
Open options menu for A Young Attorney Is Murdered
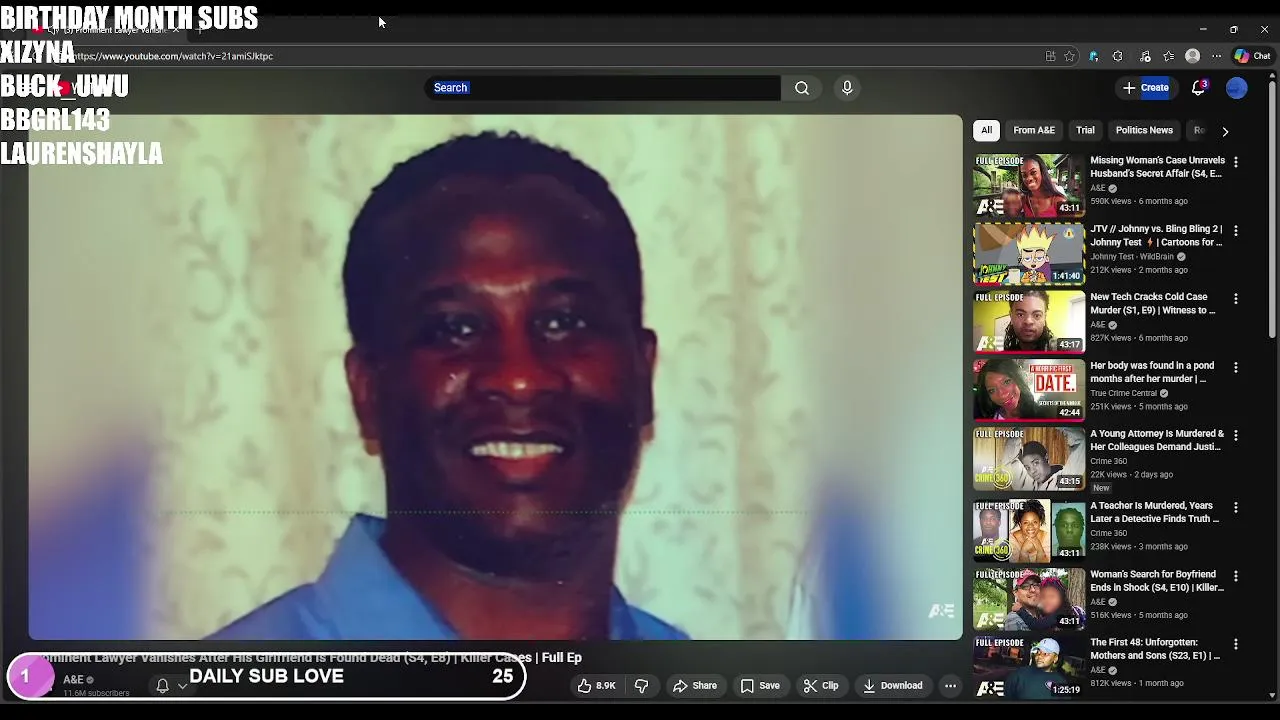click(x=1236, y=435)
